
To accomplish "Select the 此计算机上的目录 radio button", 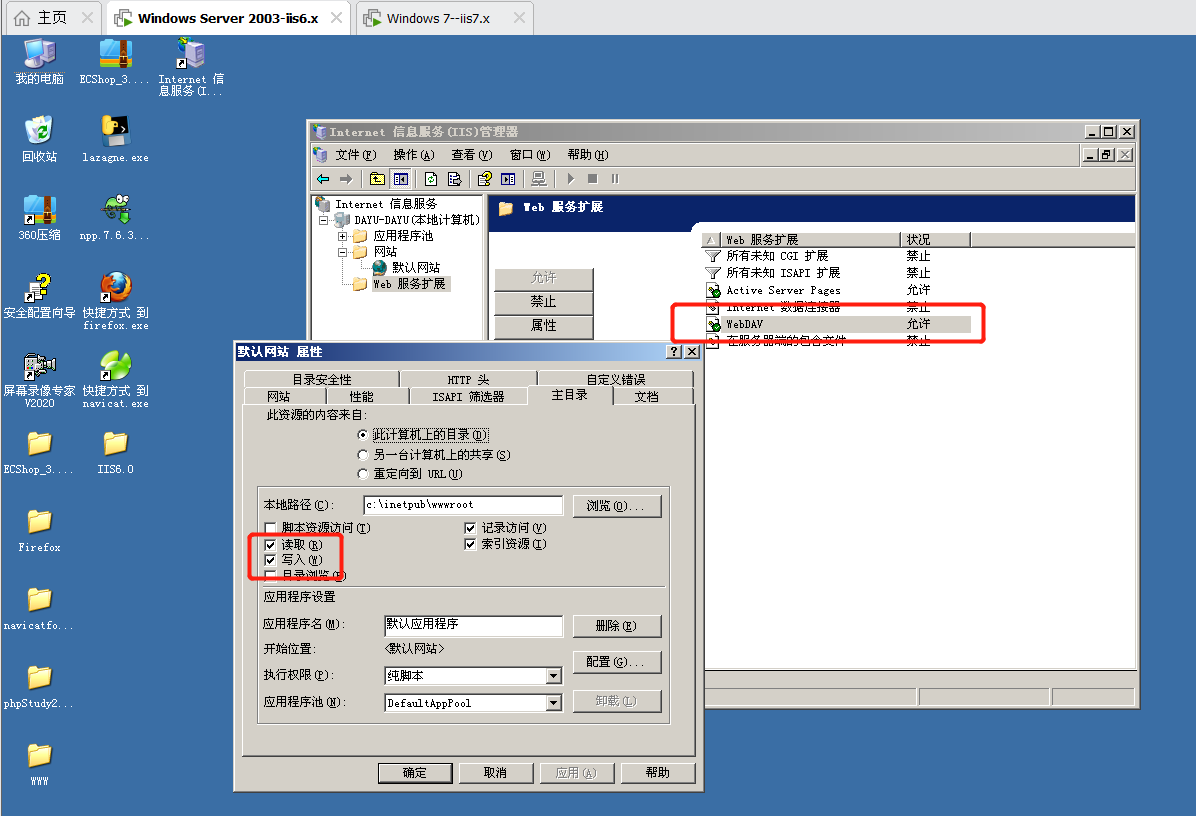I will [x=363, y=435].
